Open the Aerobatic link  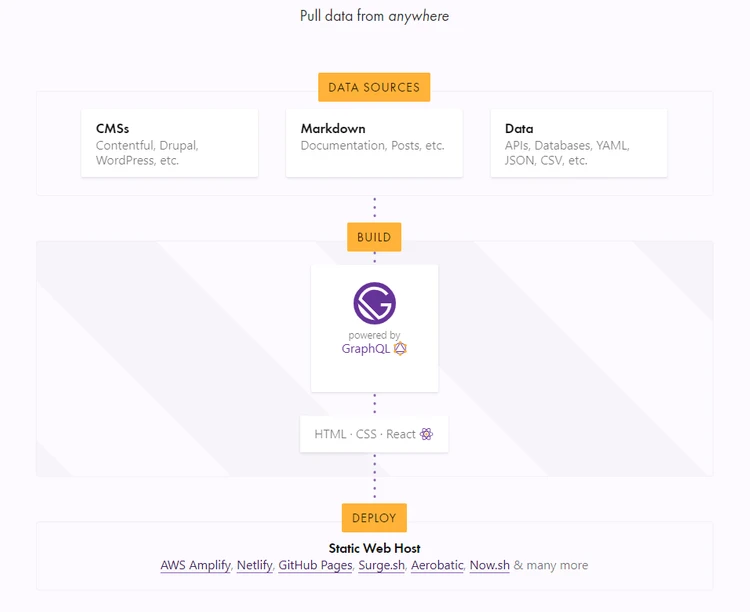[x=437, y=565]
